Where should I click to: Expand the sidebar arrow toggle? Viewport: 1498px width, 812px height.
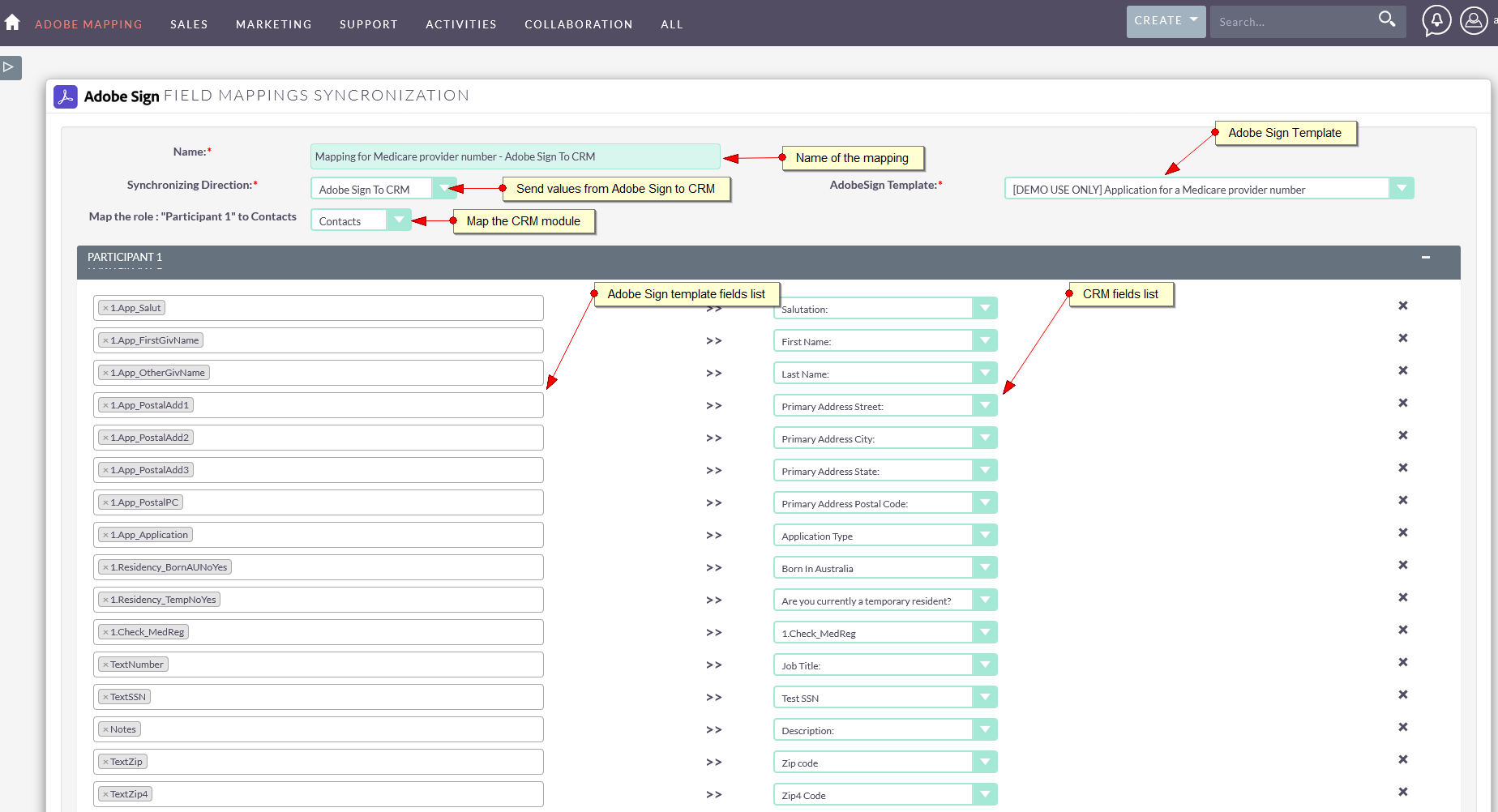(10, 67)
